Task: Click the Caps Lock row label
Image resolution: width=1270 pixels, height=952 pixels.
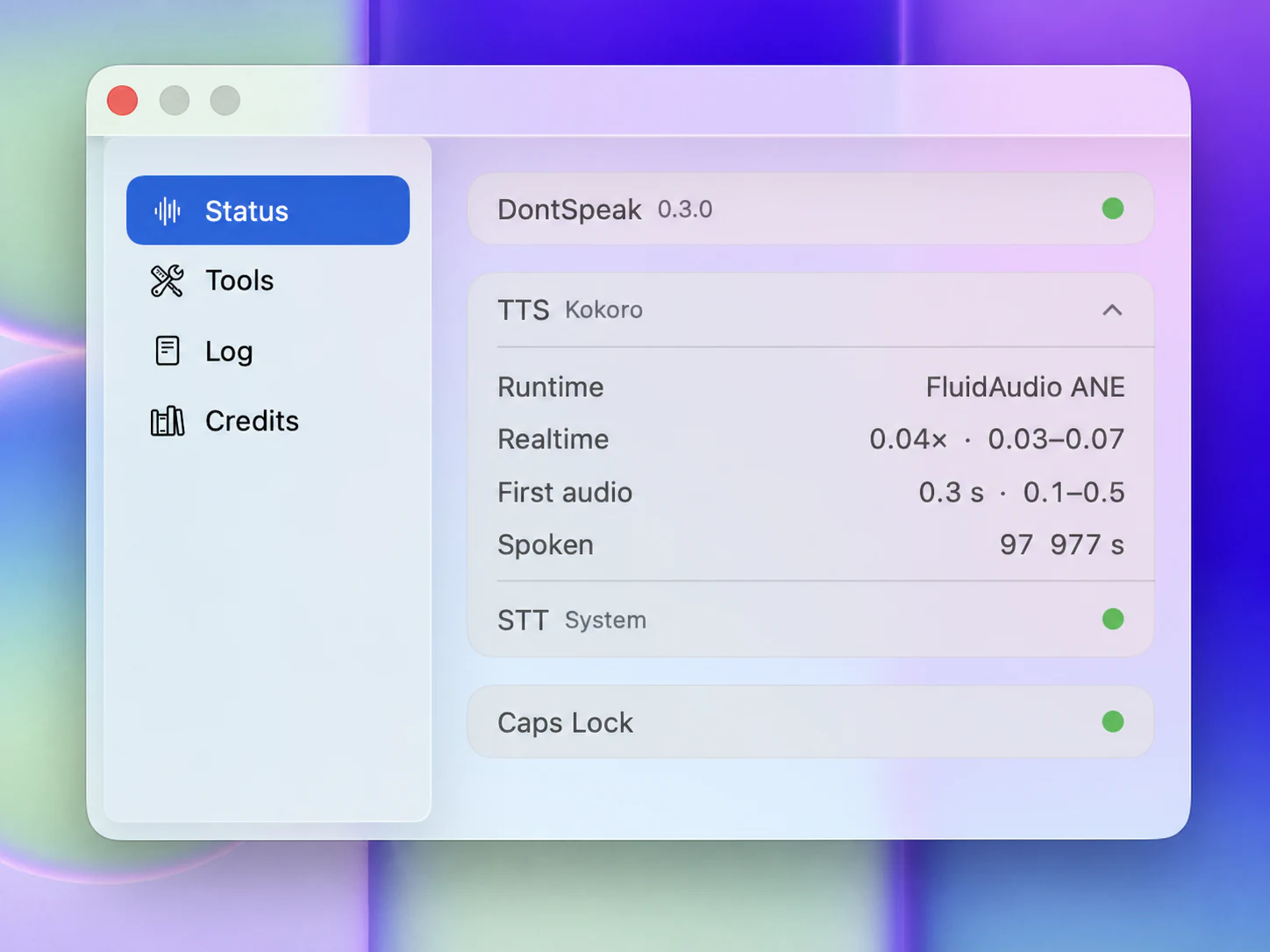Action: 565,723
